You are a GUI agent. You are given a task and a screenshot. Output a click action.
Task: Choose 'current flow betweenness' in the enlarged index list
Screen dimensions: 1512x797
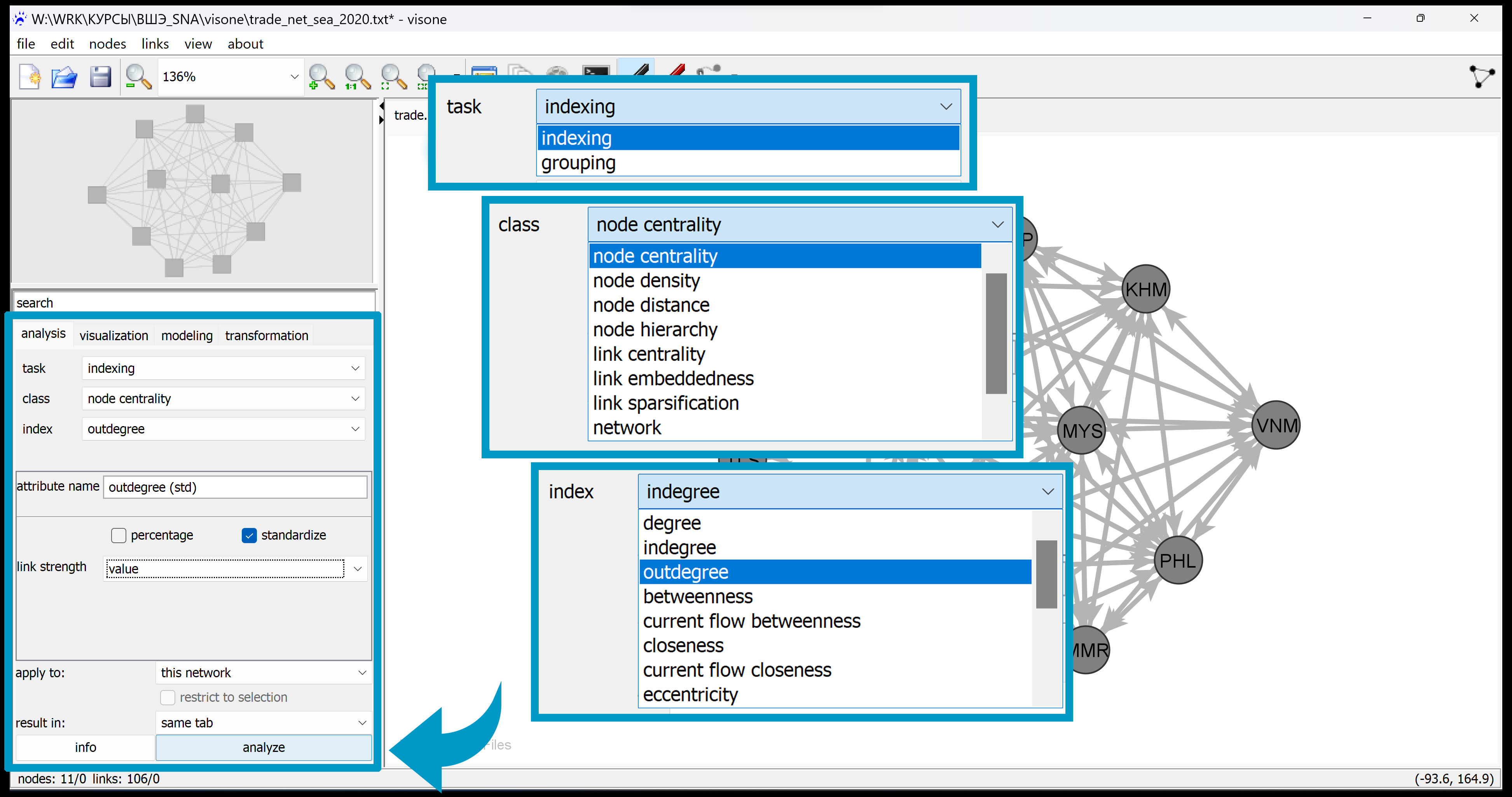(x=835, y=621)
